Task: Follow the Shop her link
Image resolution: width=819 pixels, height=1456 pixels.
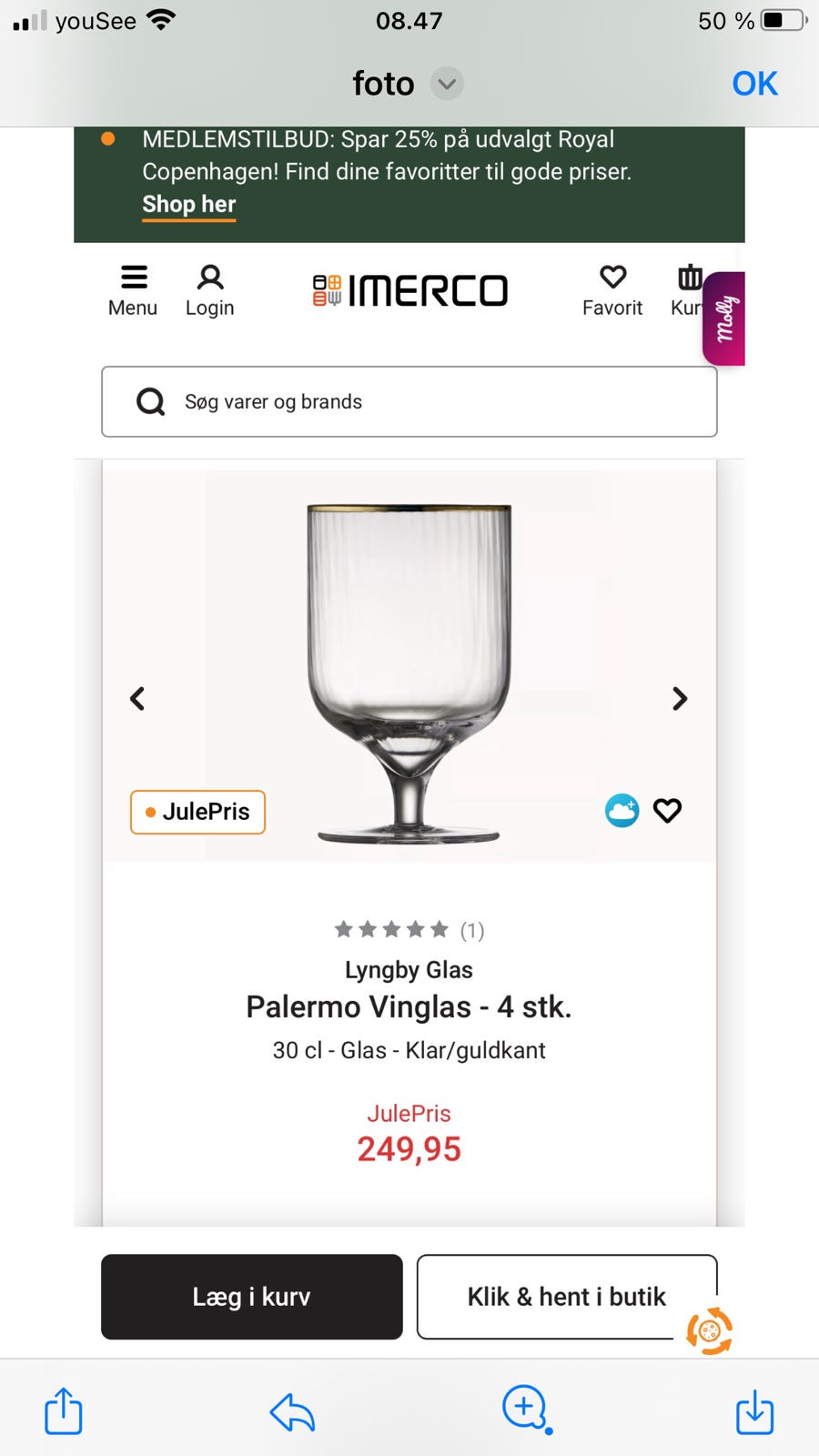Action: 188,204
